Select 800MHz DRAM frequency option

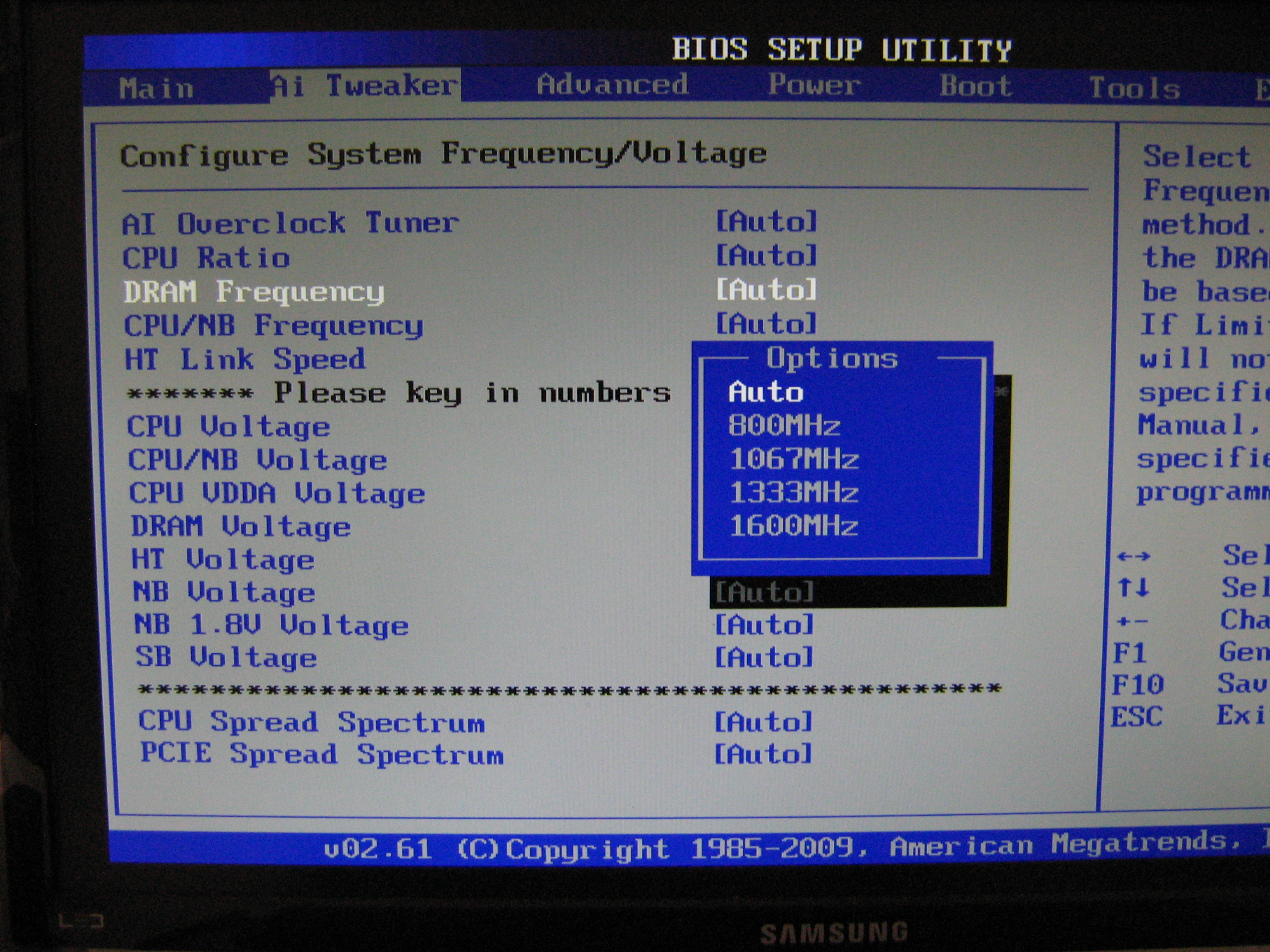(784, 426)
